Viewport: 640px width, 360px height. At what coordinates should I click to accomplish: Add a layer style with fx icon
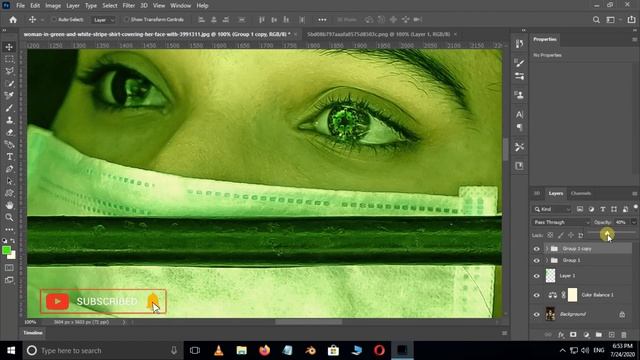pyautogui.click(x=561, y=335)
